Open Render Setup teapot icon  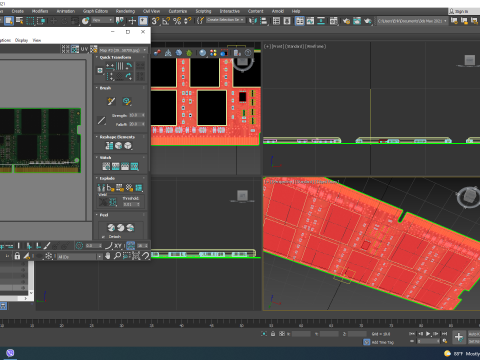(x=346, y=21)
